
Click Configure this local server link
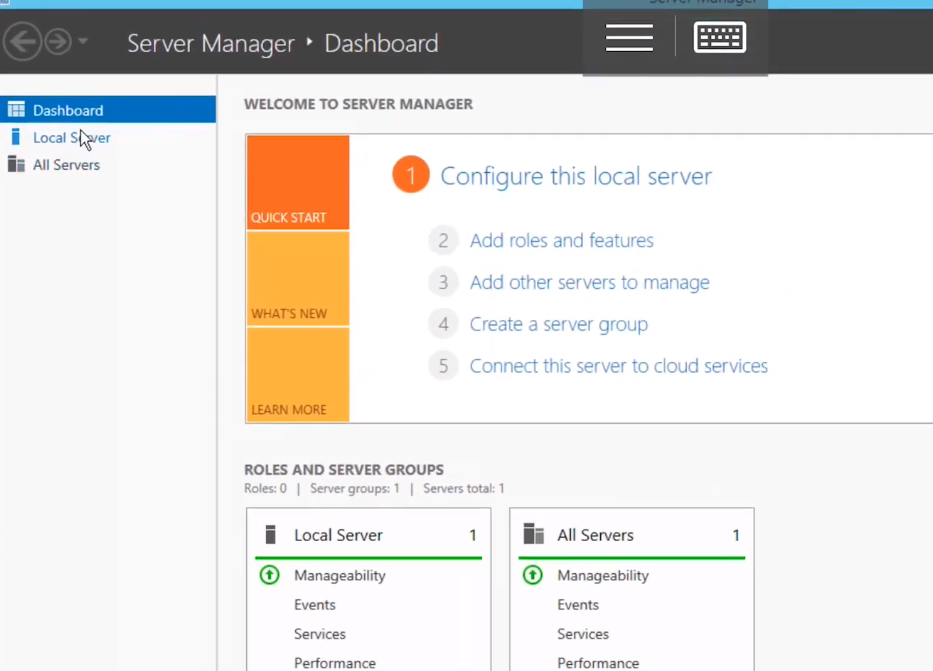click(576, 177)
